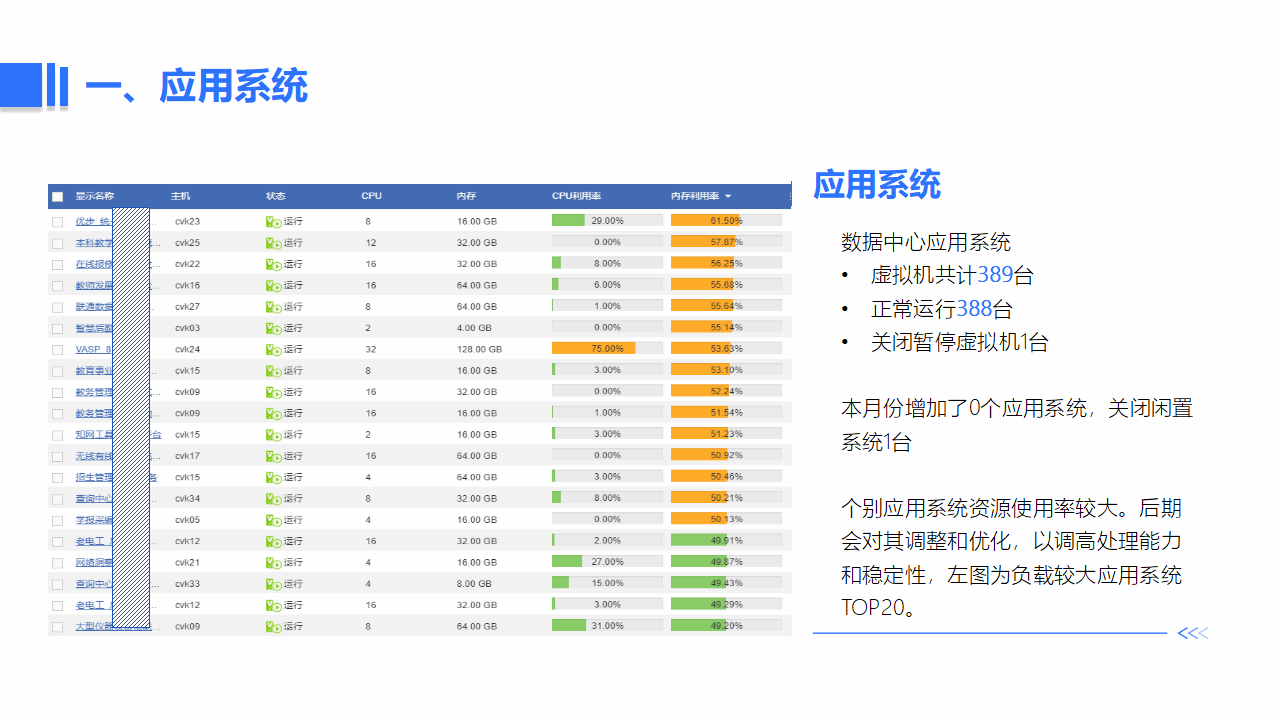The width and height of the screenshot is (1280, 720).
Task: Click the 57.87% memory utilization value
Action: point(726,242)
